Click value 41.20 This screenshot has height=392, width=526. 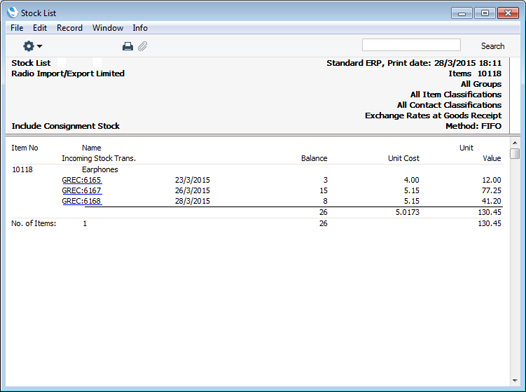tap(491, 201)
